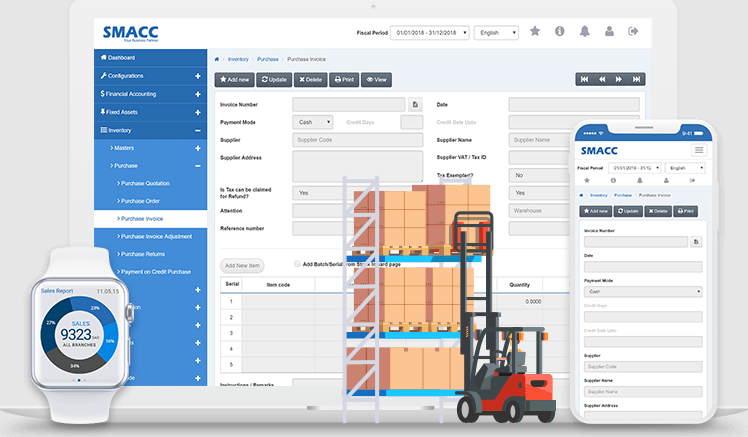Click info icon on phone view
The width and height of the screenshot is (748, 437).
[x=613, y=180]
